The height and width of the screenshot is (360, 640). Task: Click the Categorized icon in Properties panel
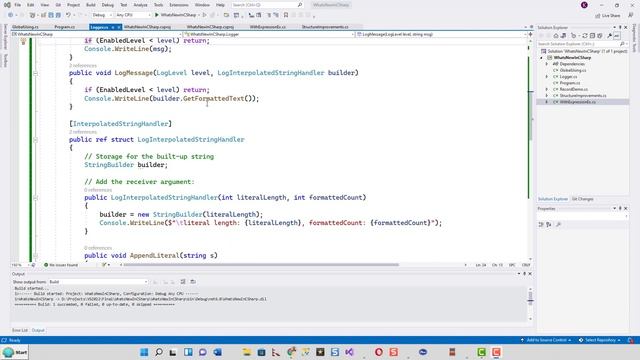click(541, 225)
